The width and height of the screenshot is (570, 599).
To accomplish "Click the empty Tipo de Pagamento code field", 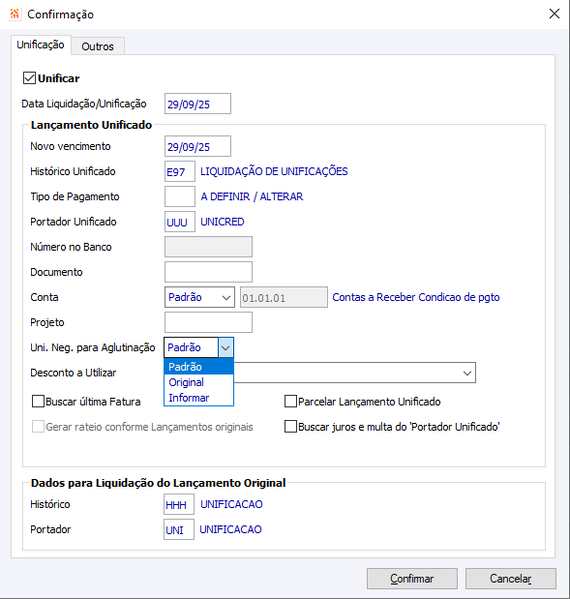I will (180, 196).
